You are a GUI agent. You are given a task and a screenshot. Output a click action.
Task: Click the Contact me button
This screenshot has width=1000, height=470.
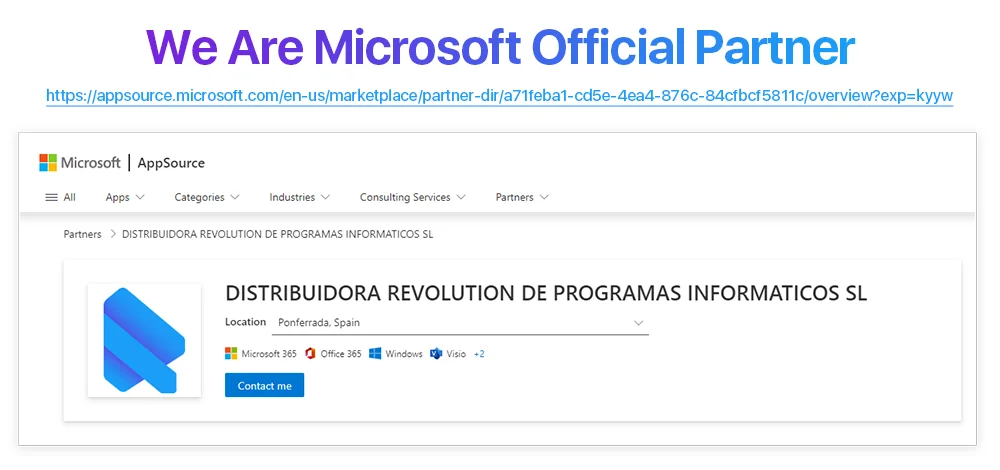(x=265, y=385)
